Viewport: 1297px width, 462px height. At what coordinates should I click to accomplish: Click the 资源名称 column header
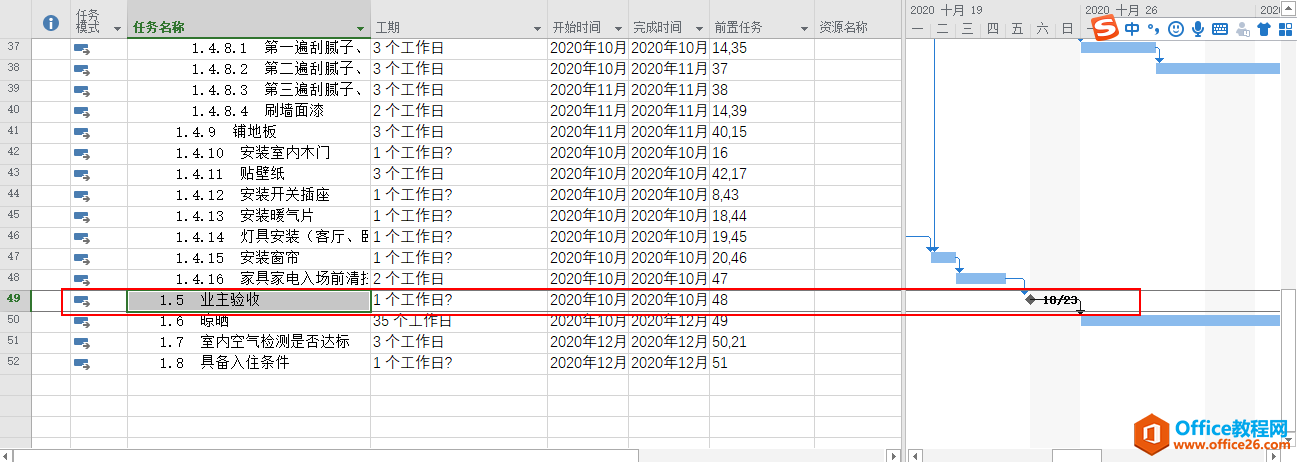pos(858,19)
